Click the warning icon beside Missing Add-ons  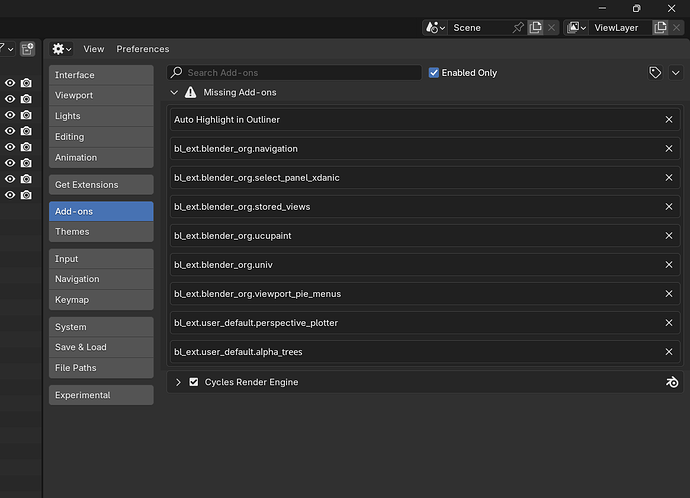190,92
